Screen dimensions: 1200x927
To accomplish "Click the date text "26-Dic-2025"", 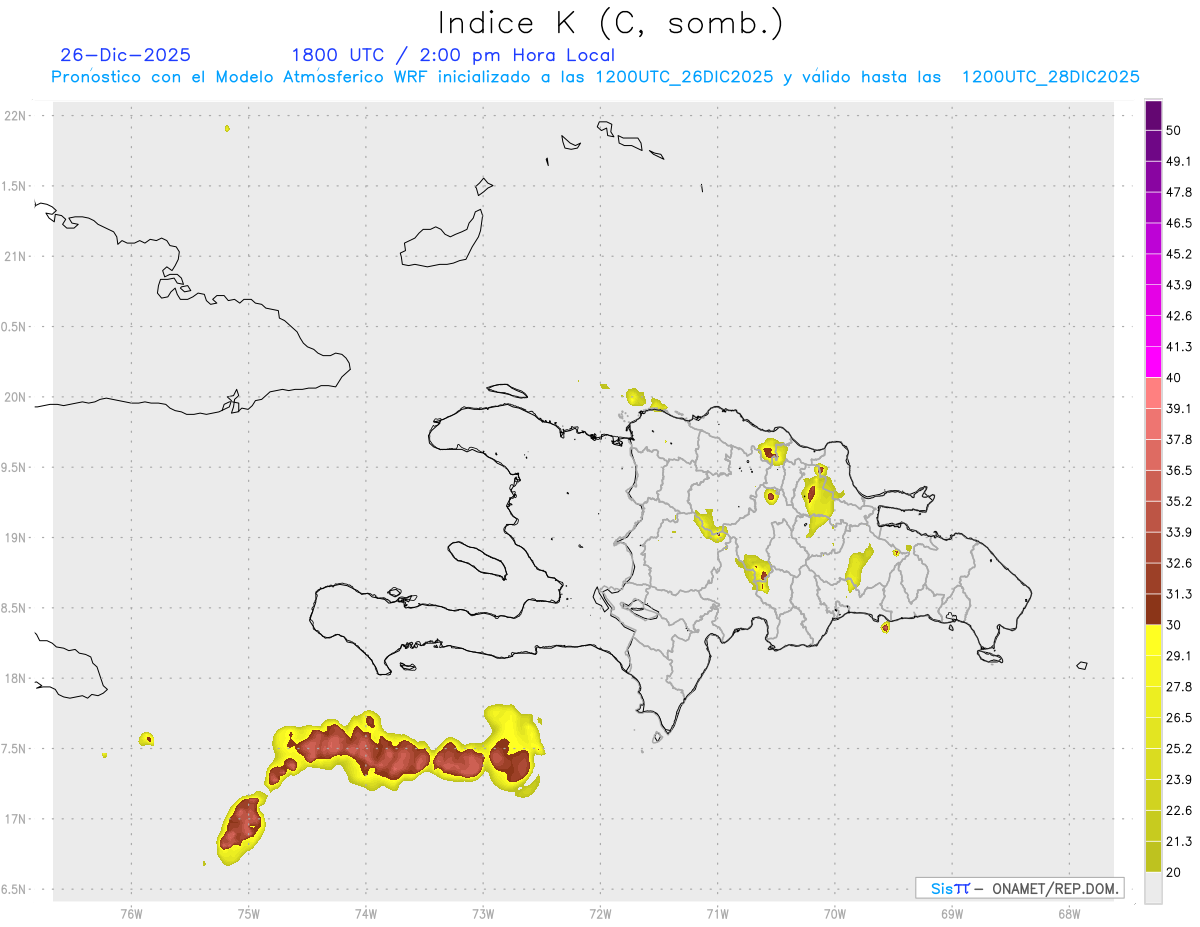I will coord(125,55).
